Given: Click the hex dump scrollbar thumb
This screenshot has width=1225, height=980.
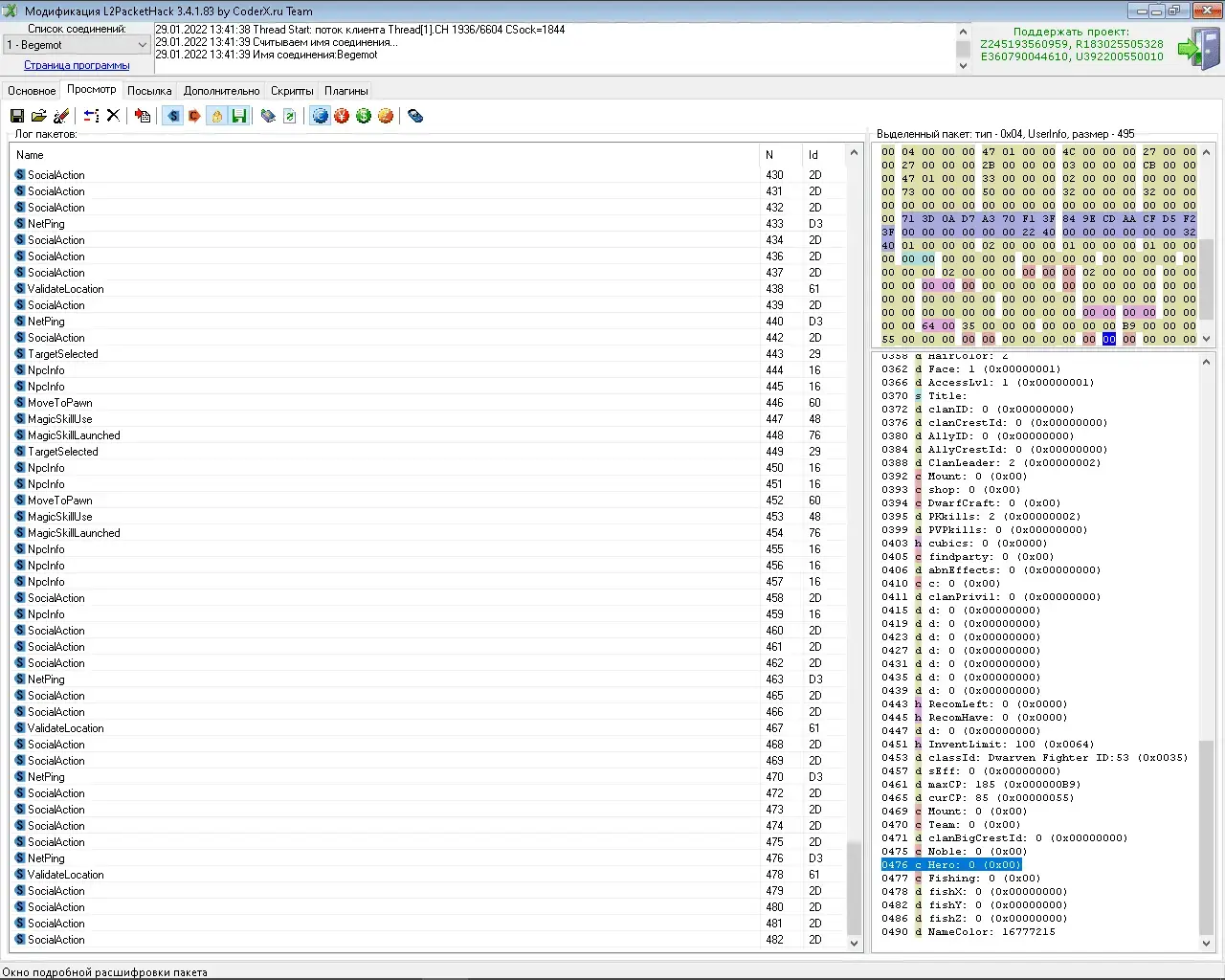Looking at the screenshot, I should coord(1207,278).
